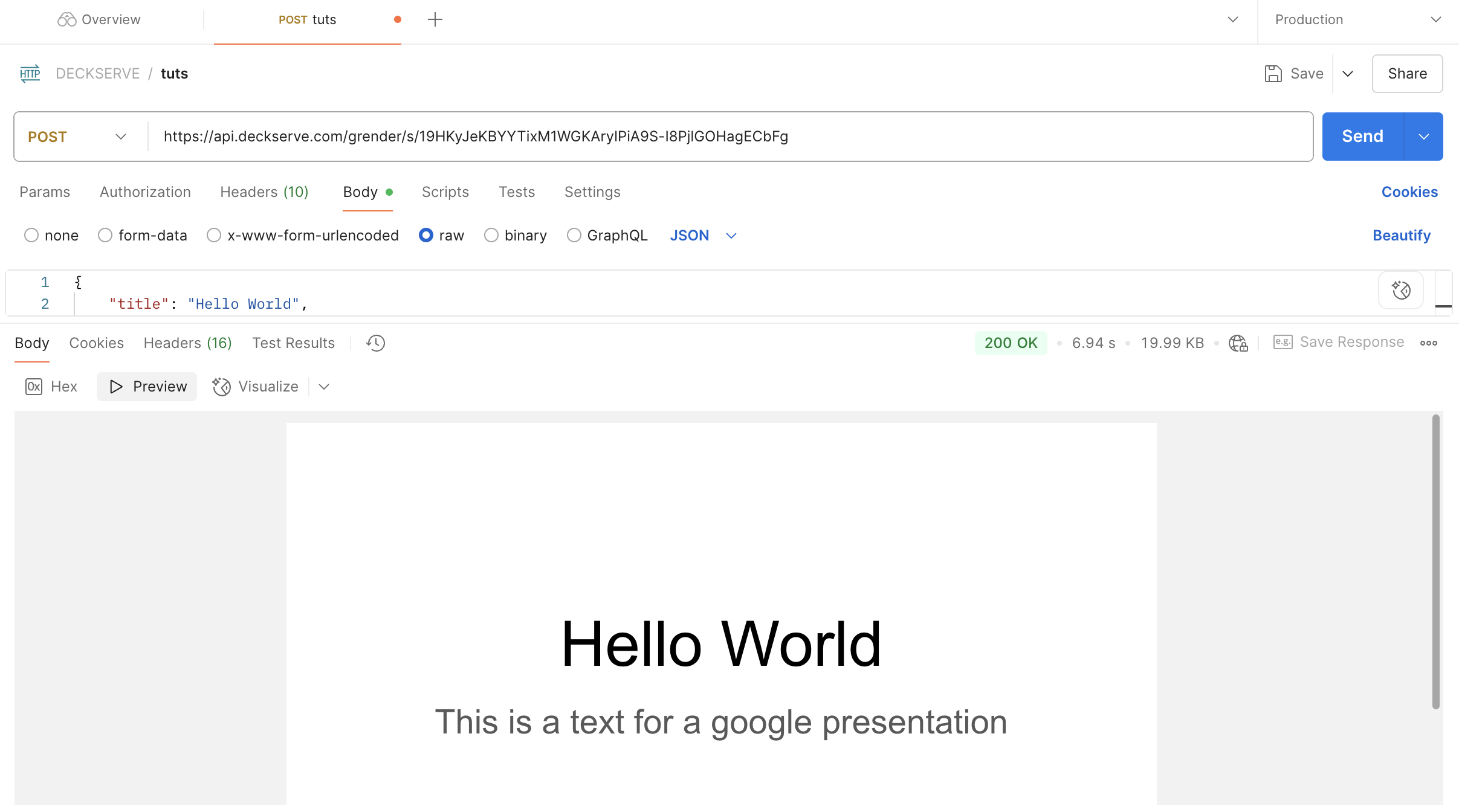The image size is (1459, 812).
Task: Add a new request tab with the plus icon
Action: [x=435, y=19]
